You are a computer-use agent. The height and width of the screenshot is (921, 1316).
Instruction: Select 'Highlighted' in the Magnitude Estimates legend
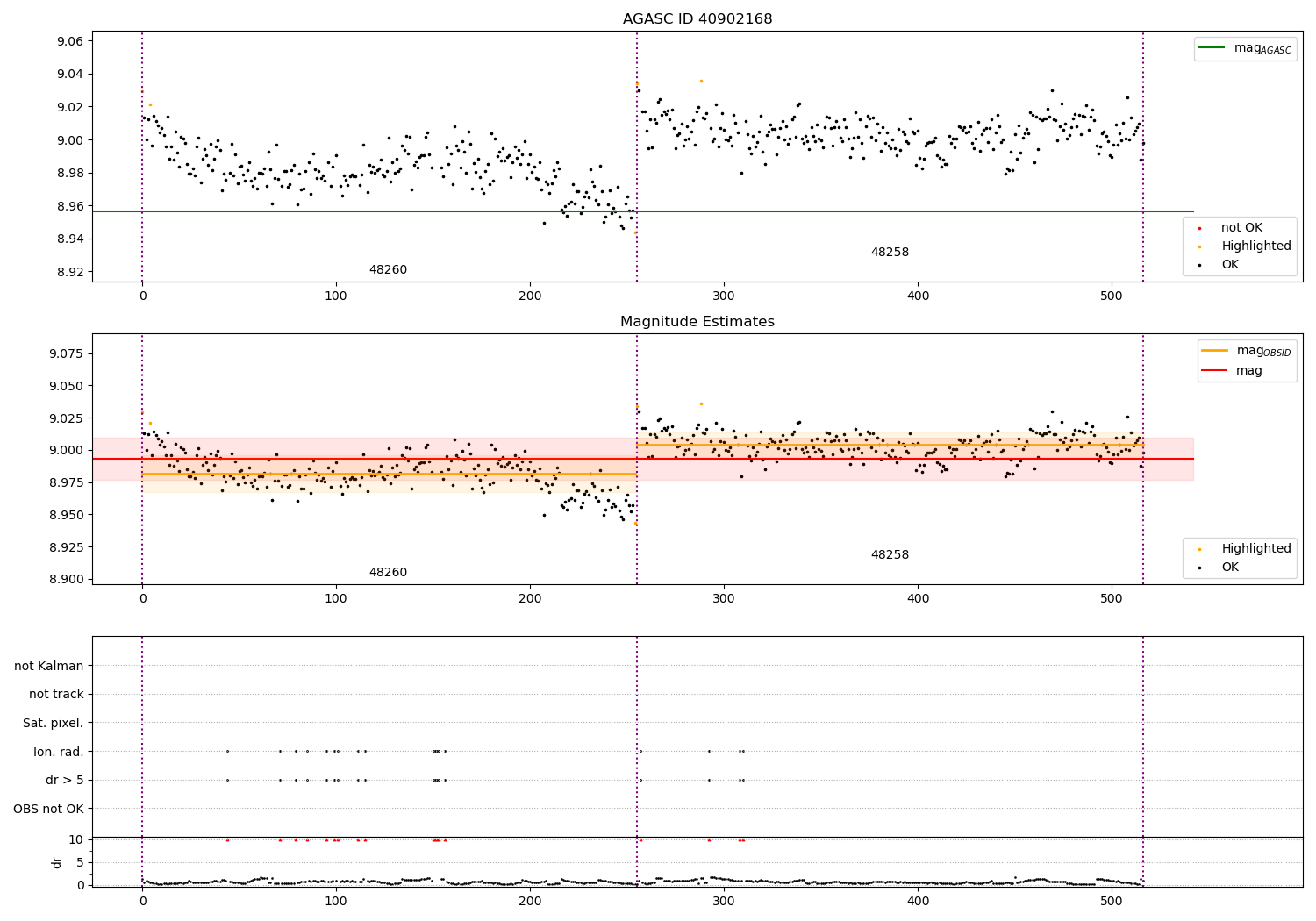(x=1256, y=549)
